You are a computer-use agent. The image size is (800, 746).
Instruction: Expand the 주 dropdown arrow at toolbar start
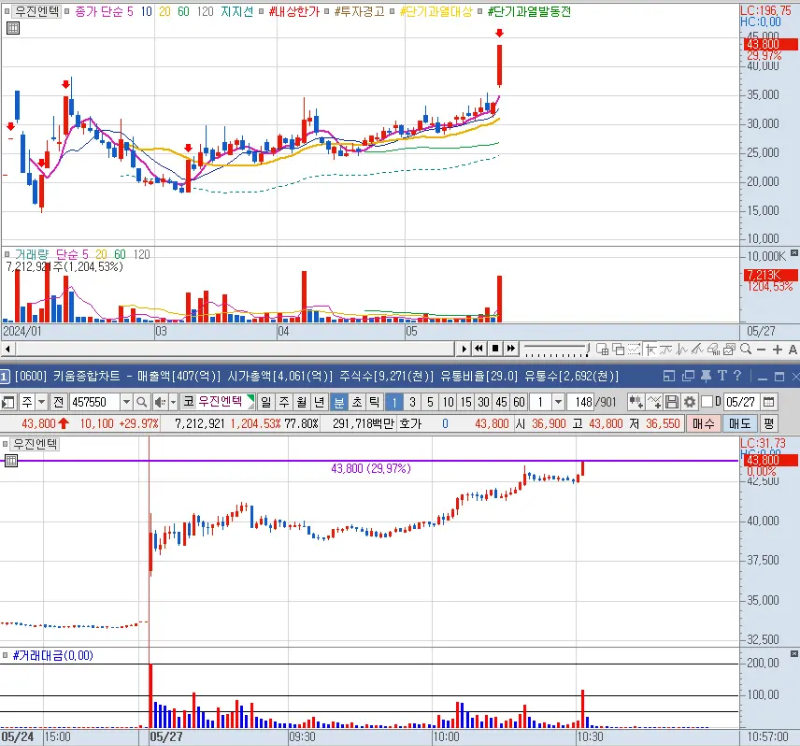41,402
